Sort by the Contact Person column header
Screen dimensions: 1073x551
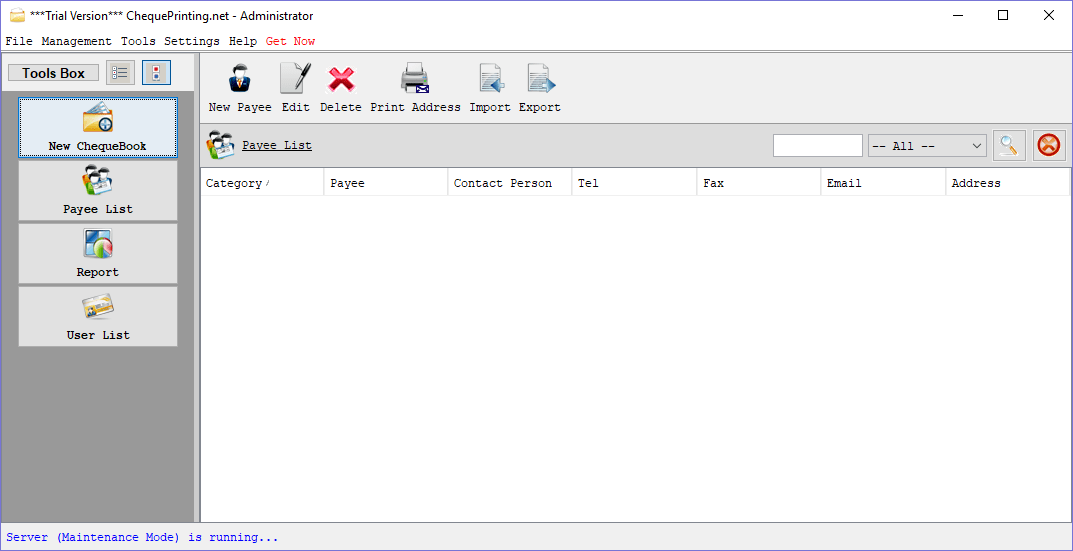[510, 183]
